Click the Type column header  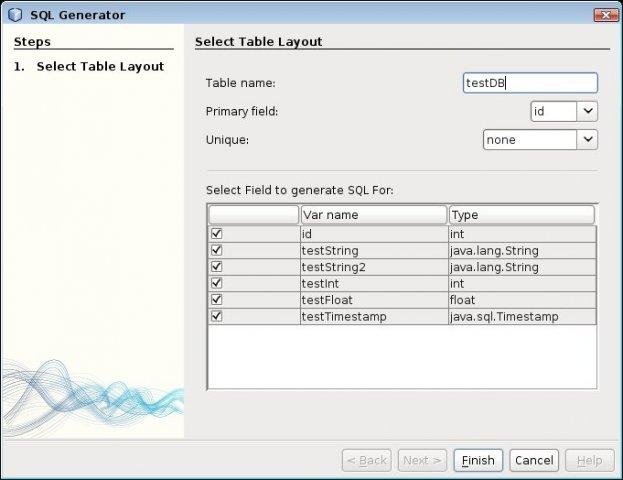pyautogui.click(x=521, y=215)
